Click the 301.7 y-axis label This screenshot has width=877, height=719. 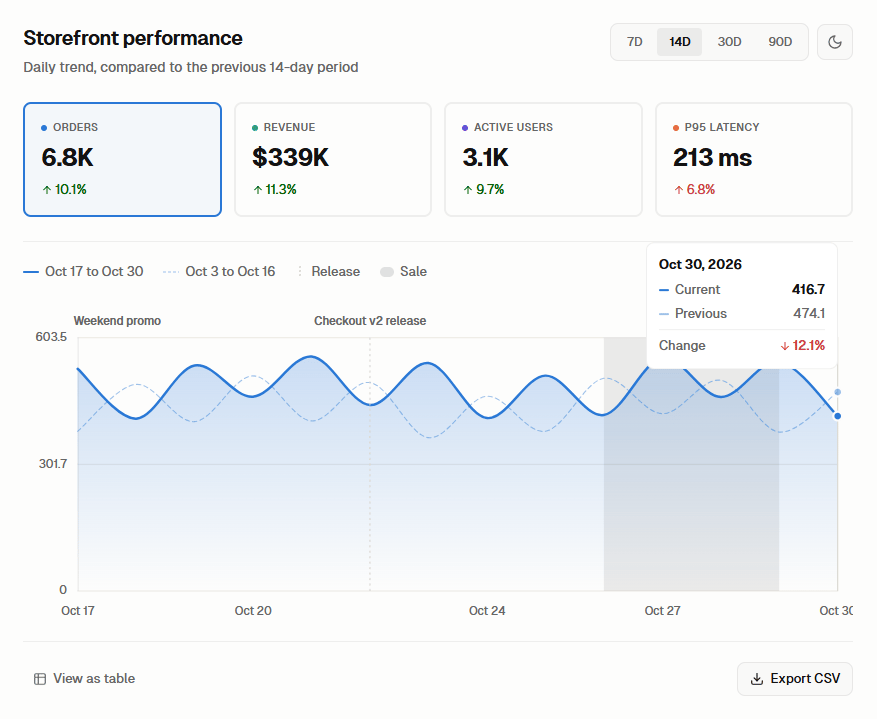tap(53, 463)
